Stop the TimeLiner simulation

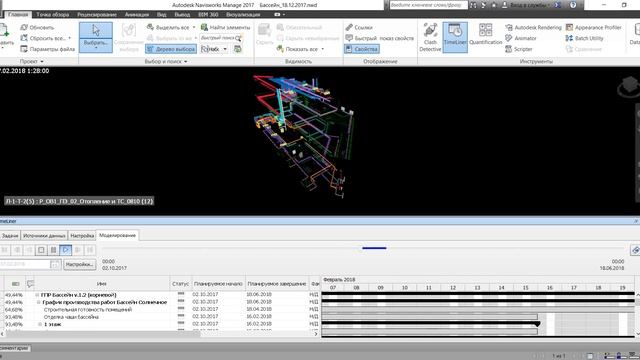pos(41,250)
